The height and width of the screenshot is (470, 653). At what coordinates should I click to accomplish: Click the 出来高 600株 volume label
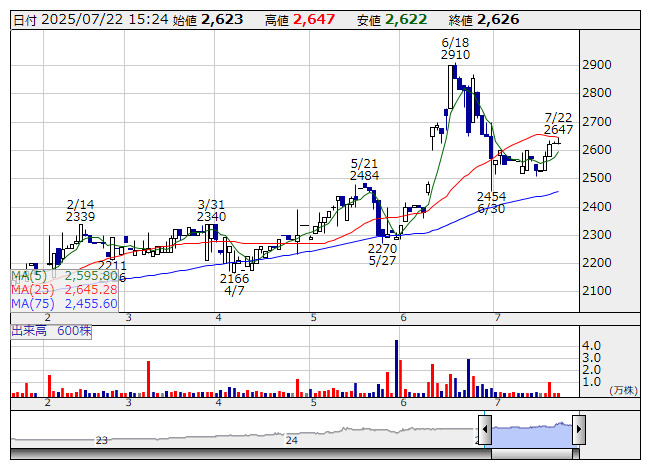pos(51,331)
